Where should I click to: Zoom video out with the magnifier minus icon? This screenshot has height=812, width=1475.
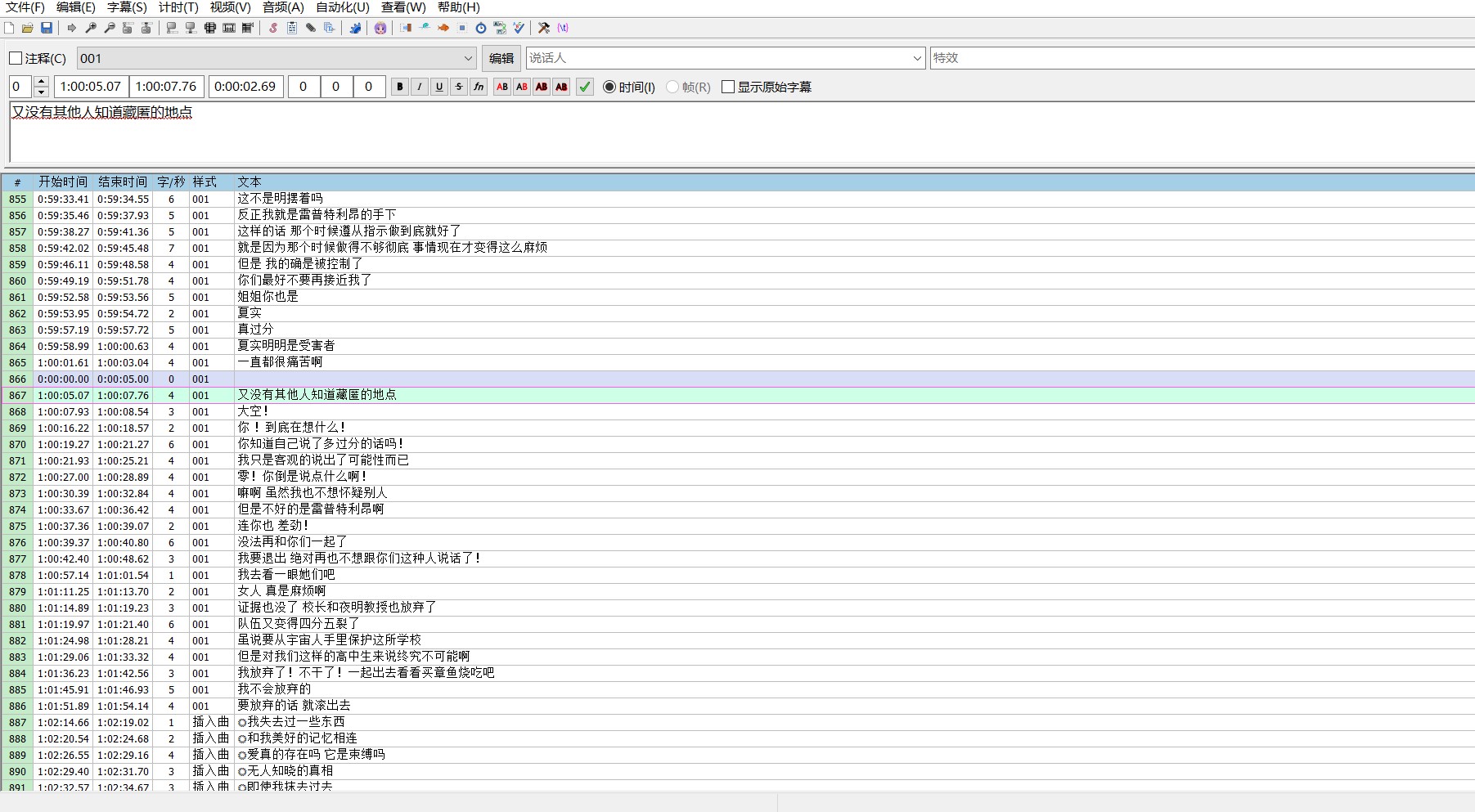(110, 28)
